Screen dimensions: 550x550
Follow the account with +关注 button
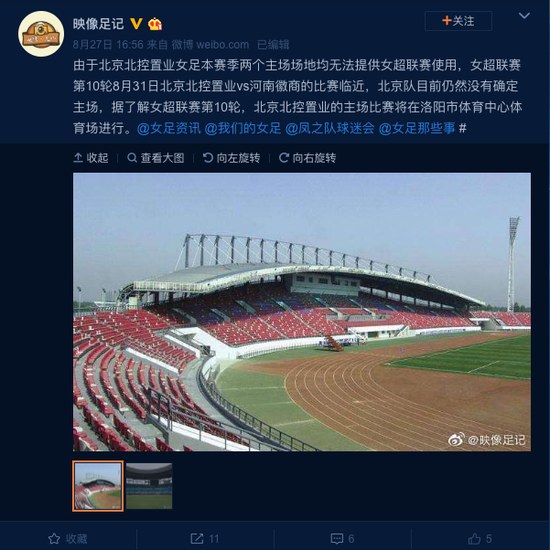click(458, 21)
